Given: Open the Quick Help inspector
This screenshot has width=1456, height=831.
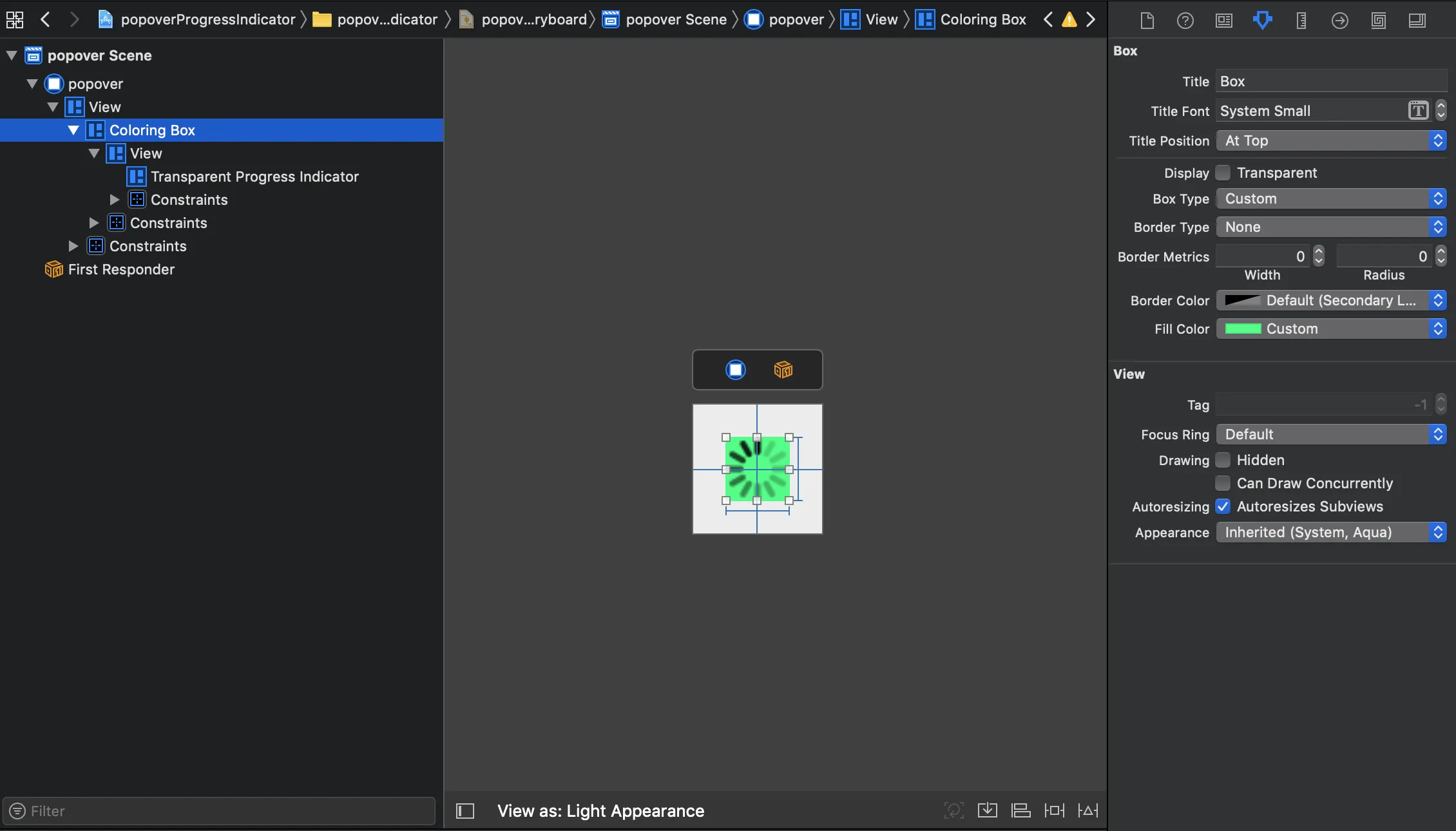Looking at the screenshot, I should point(1185,21).
